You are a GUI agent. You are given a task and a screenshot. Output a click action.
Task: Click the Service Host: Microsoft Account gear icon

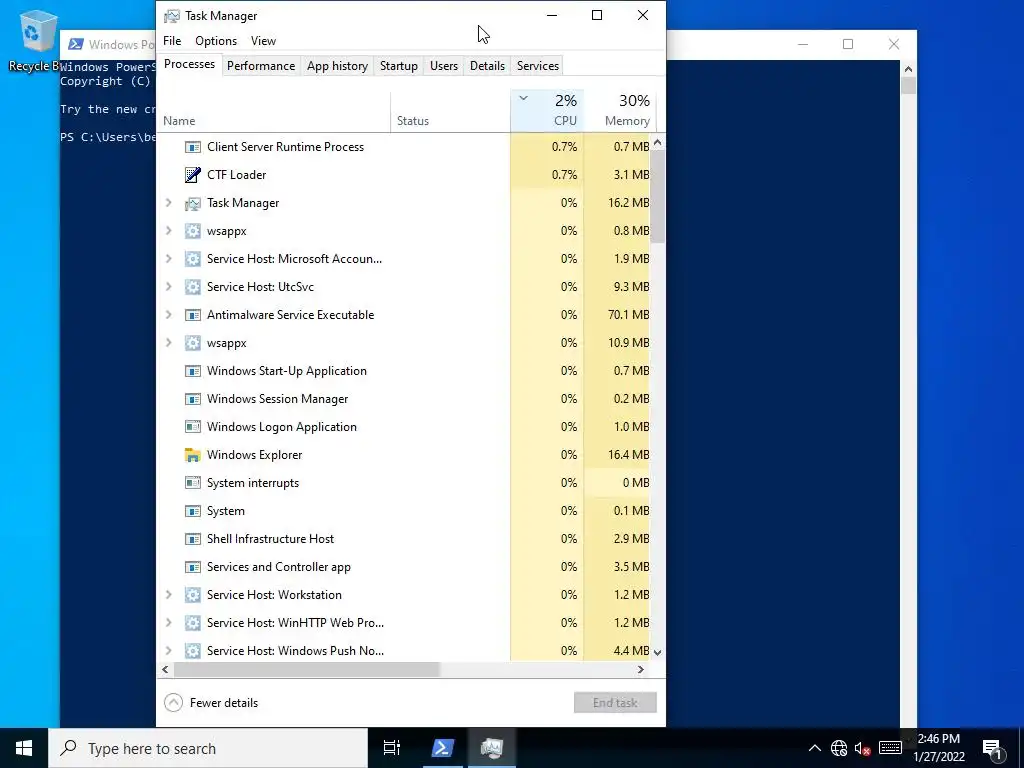pyautogui.click(x=192, y=259)
